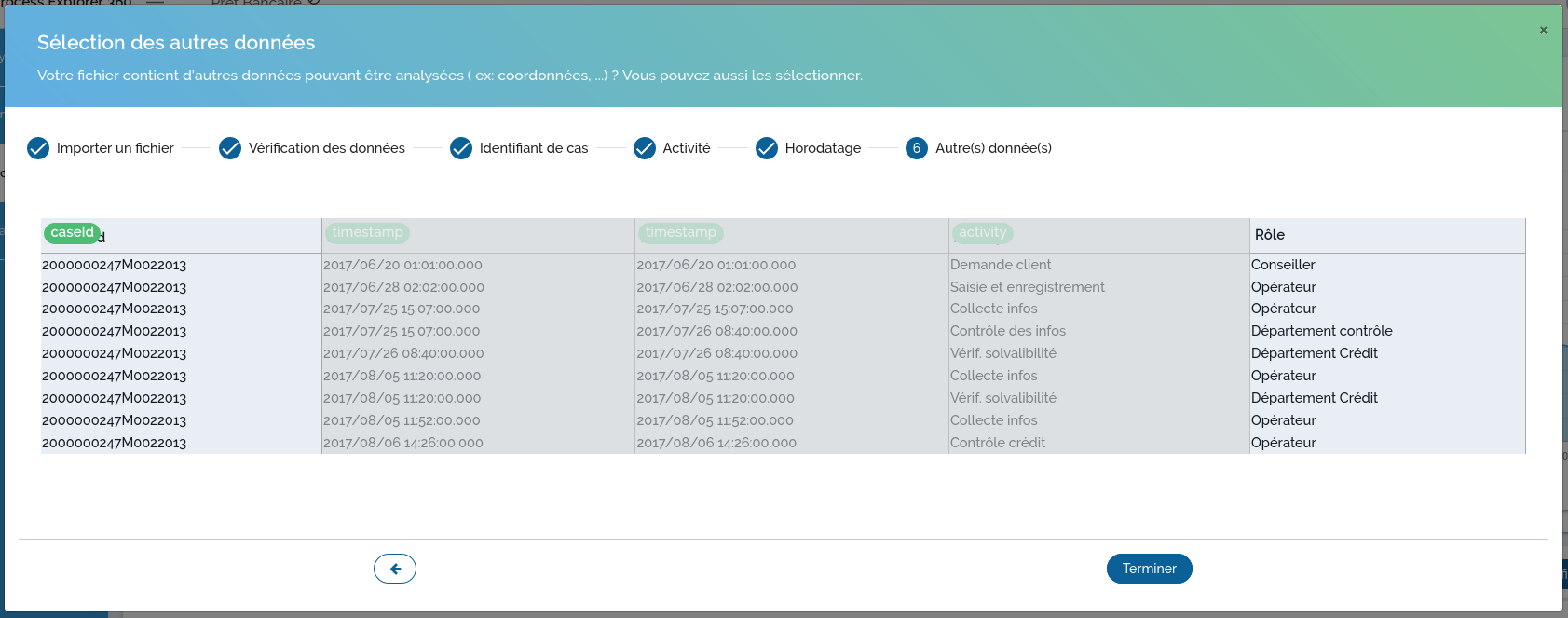Go to Autre(s) donnée(s) step label
Image resolution: width=1568 pixels, height=618 pixels.
point(993,148)
